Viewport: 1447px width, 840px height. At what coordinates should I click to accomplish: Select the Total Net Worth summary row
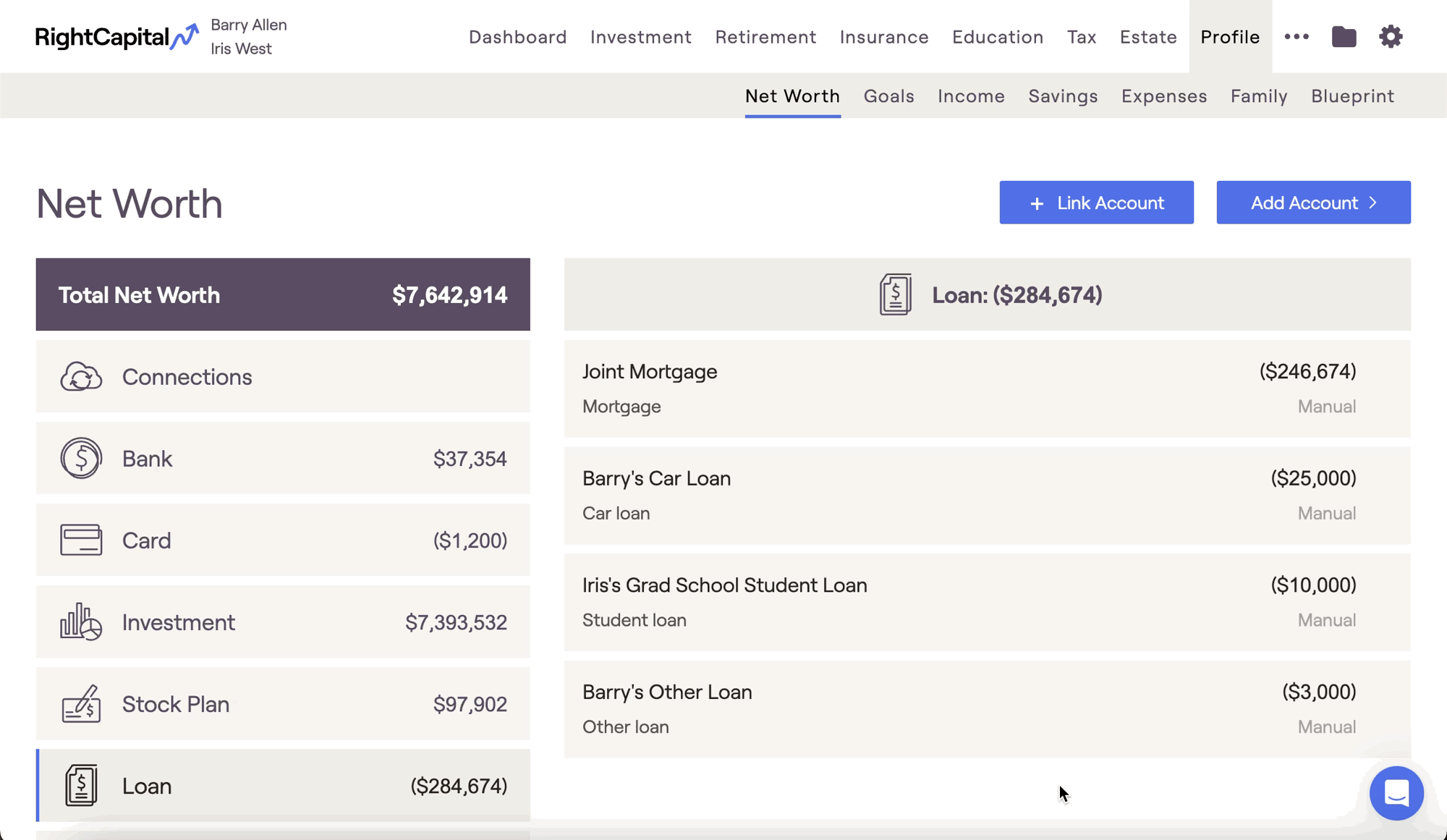[x=283, y=294]
